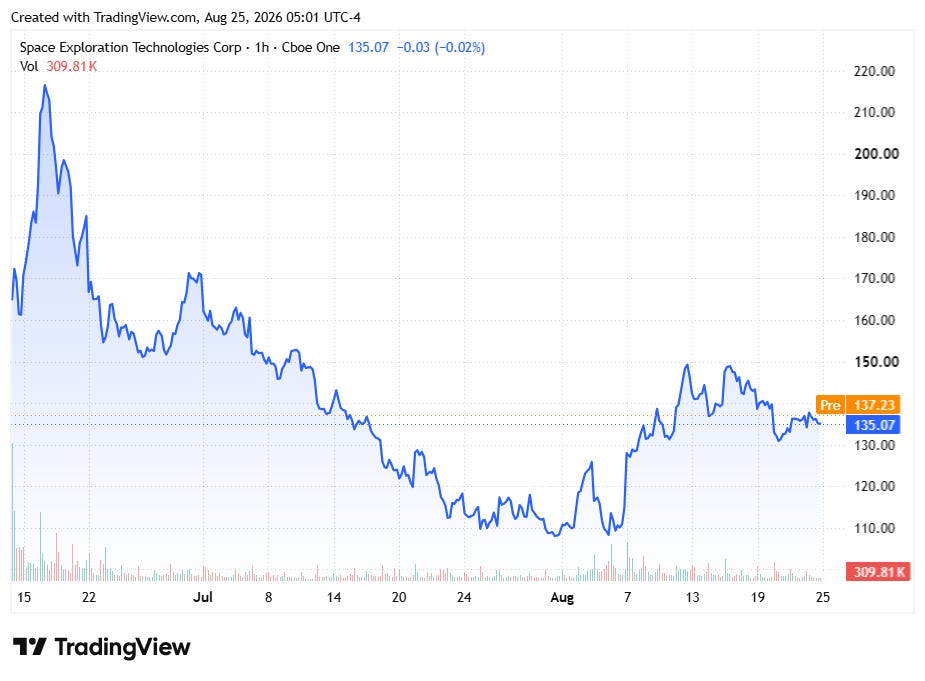925x681 pixels.
Task: Click the 14 date label on time axis
Action: 334,597
